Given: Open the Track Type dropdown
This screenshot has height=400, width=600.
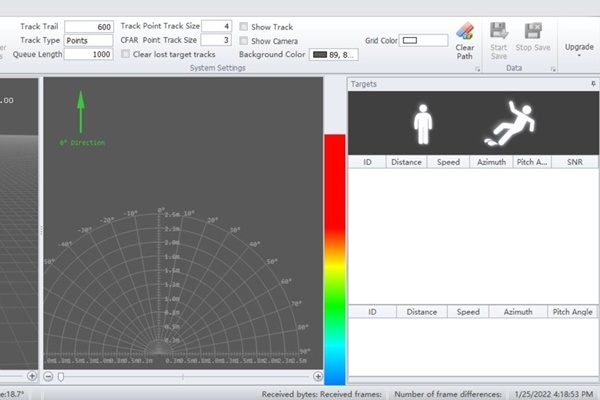Looking at the screenshot, I should 88,40.
